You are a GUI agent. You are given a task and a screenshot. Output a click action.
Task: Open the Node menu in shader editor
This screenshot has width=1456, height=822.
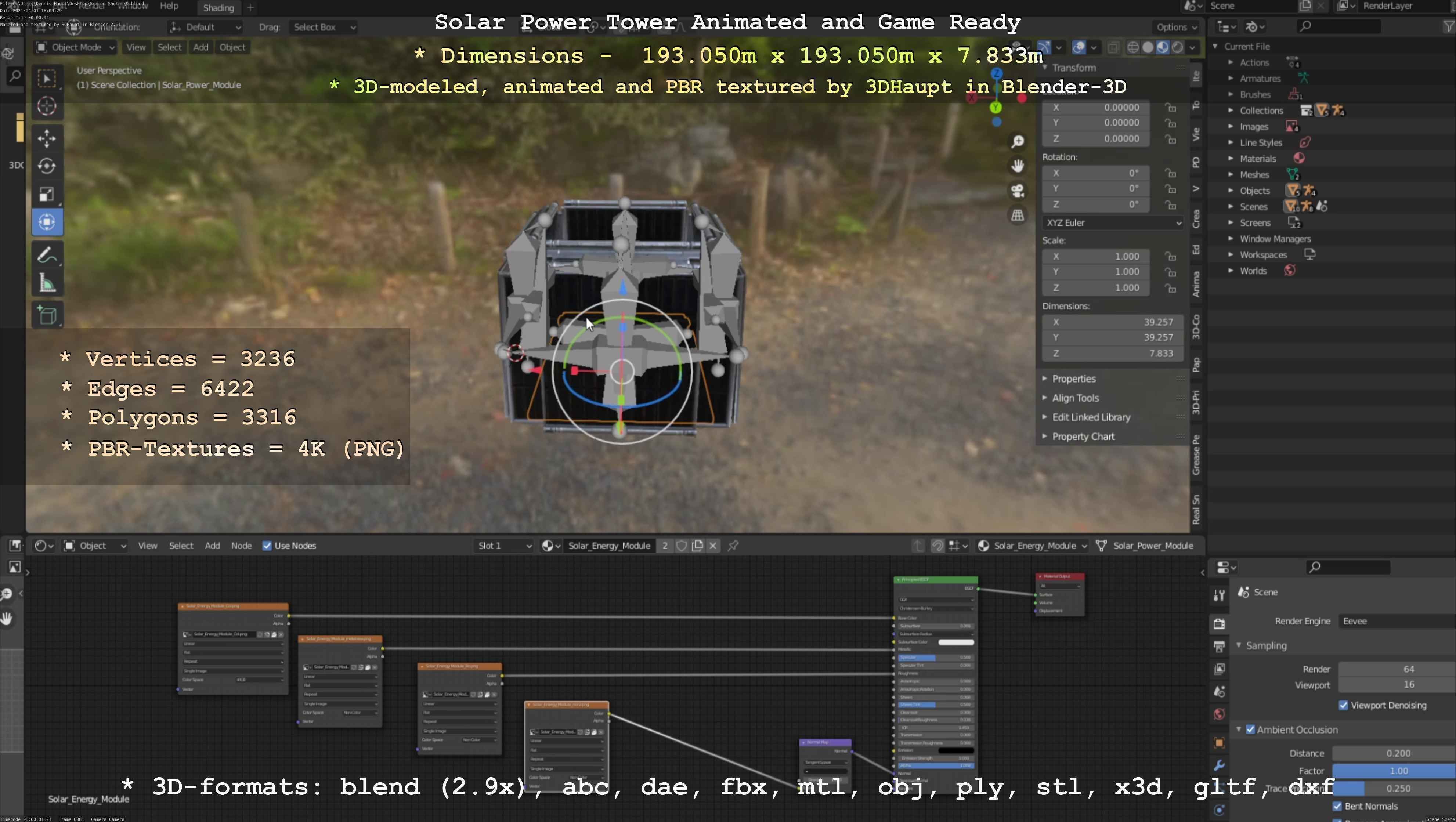point(241,546)
